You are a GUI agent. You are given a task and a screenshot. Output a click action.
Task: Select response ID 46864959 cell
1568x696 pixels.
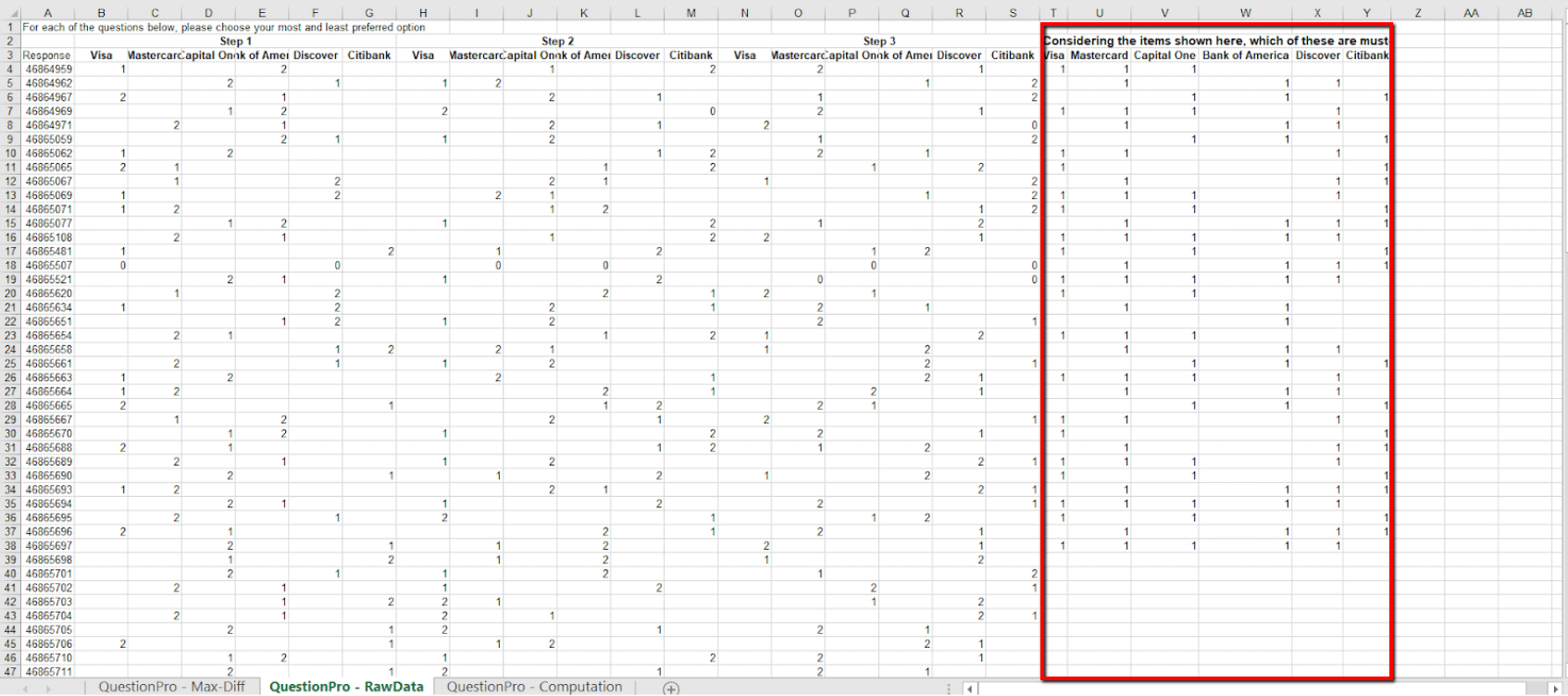click(x=48, y=69)
